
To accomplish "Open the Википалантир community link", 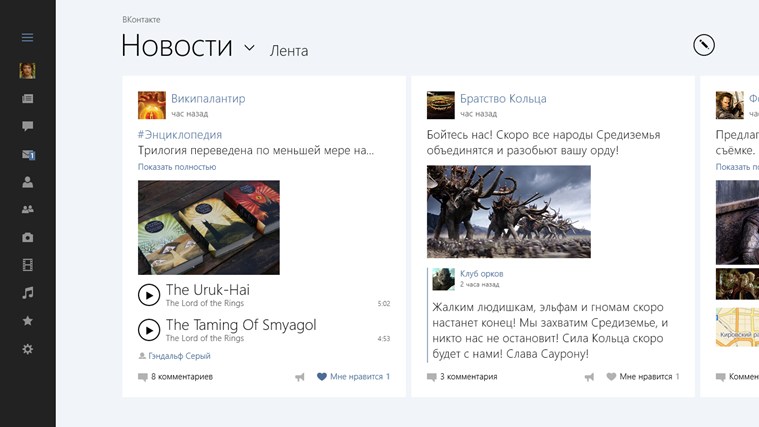I will 208,98.
